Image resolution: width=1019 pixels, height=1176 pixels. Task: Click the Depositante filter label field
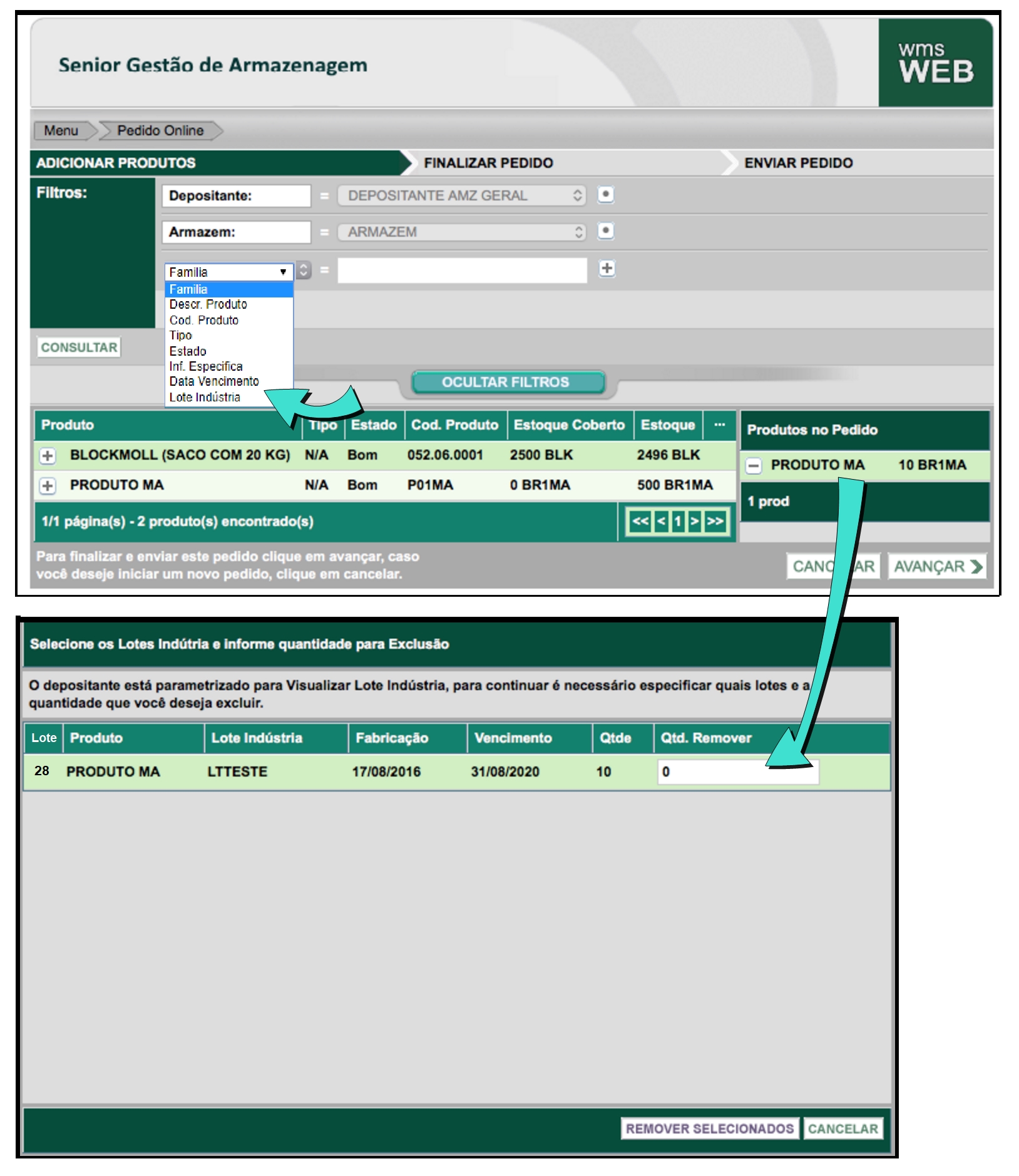click(x=236, y=195)
